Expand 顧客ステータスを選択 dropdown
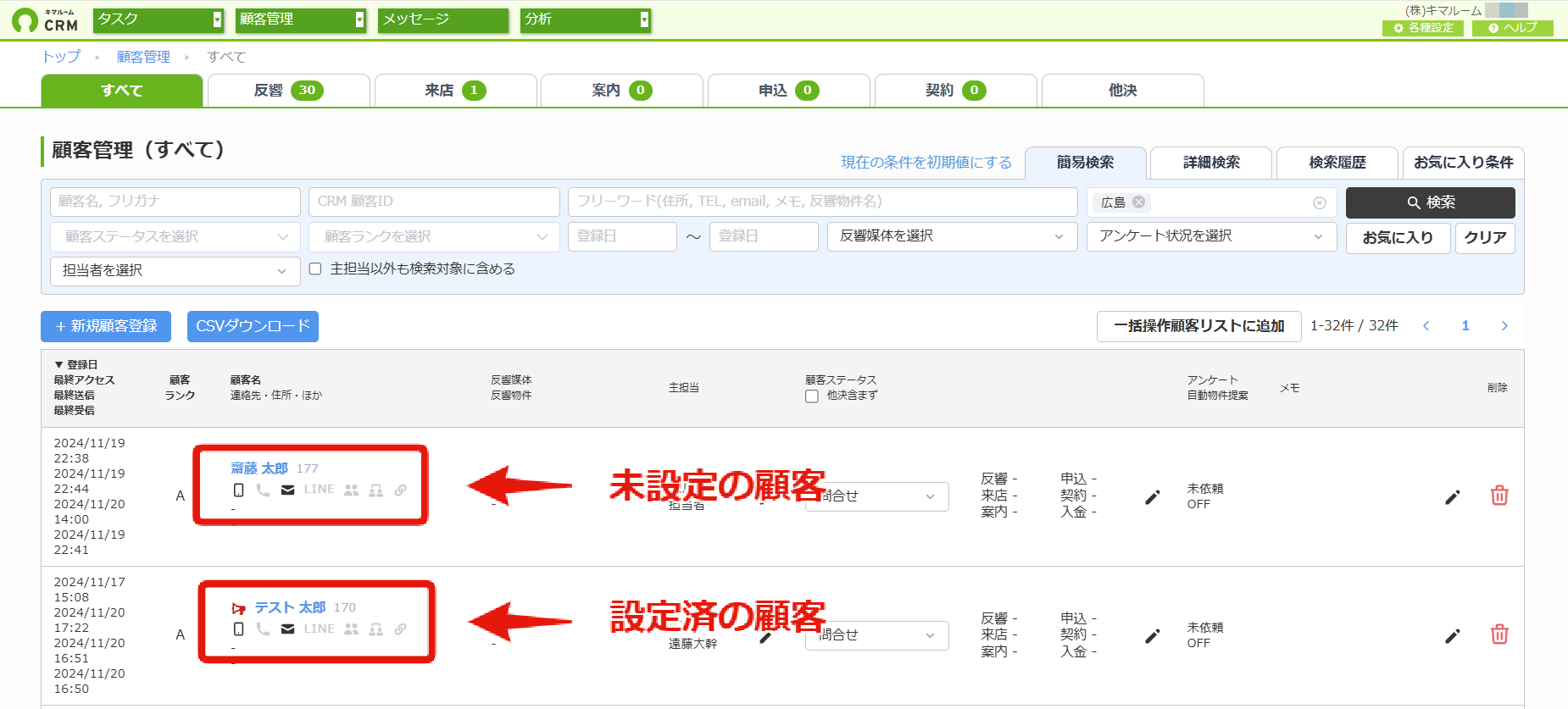Viewport: 1568px width, 709px height. [x=175, y=237]
